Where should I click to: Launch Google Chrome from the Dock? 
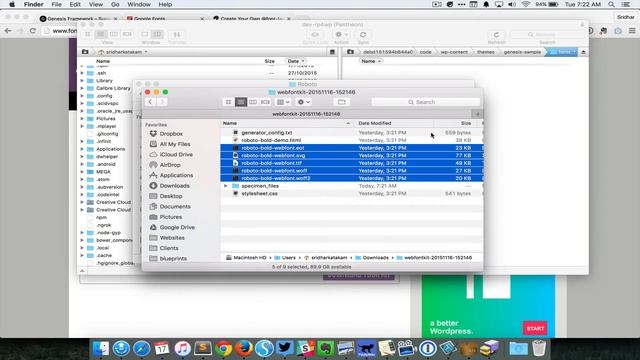click(223, 348)
